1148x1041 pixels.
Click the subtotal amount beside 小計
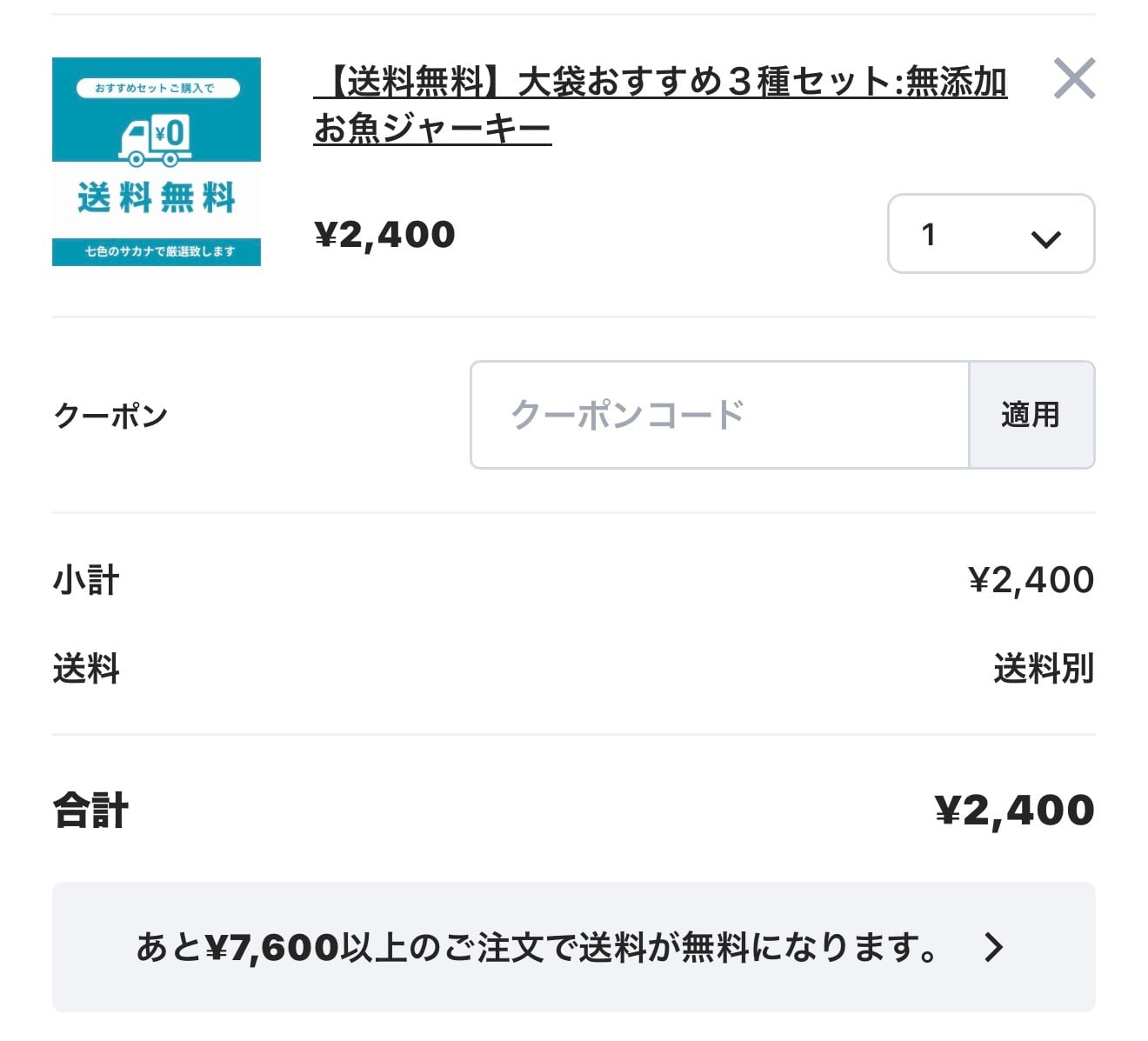[x=1031, y=580]
